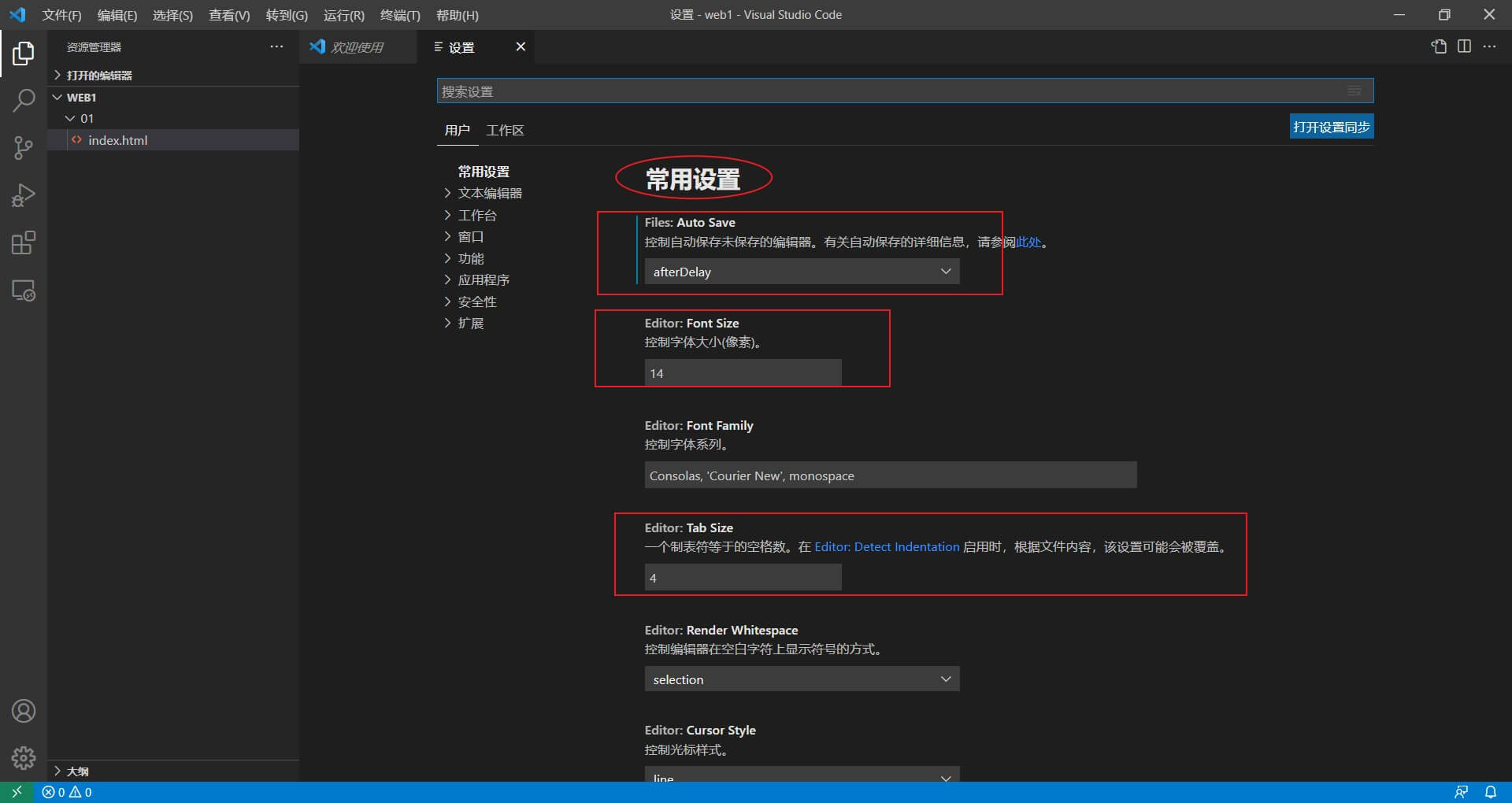Click the Tab Size field showing 4

(x=743, y=578)
